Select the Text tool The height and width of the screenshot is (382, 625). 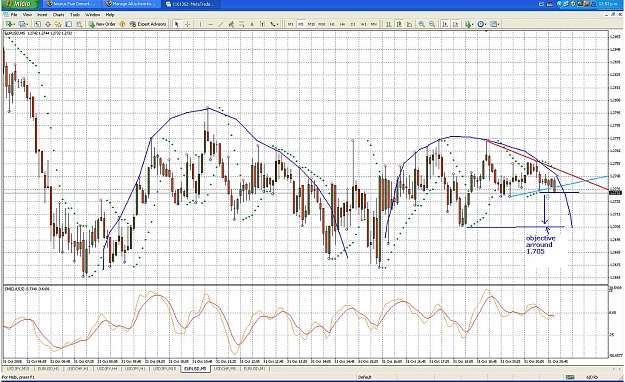252,24
